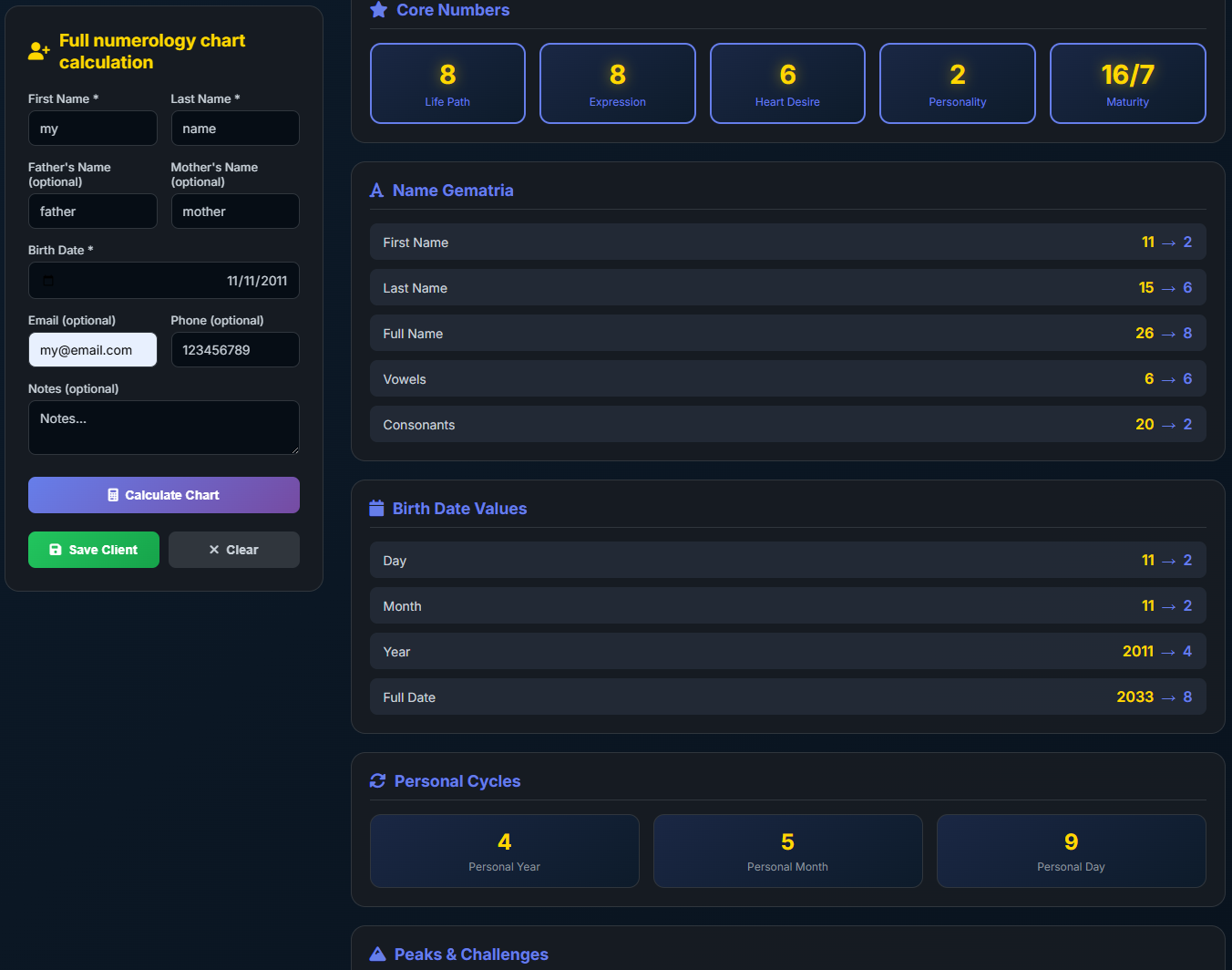Click the Maturity 16/7 card
1232x970 pixels.
[1127, 84]
